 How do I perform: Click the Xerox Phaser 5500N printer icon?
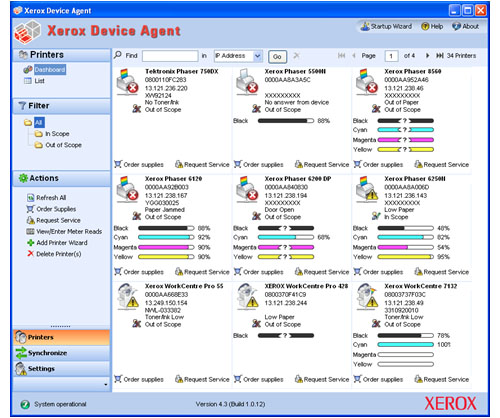[247, 82]
